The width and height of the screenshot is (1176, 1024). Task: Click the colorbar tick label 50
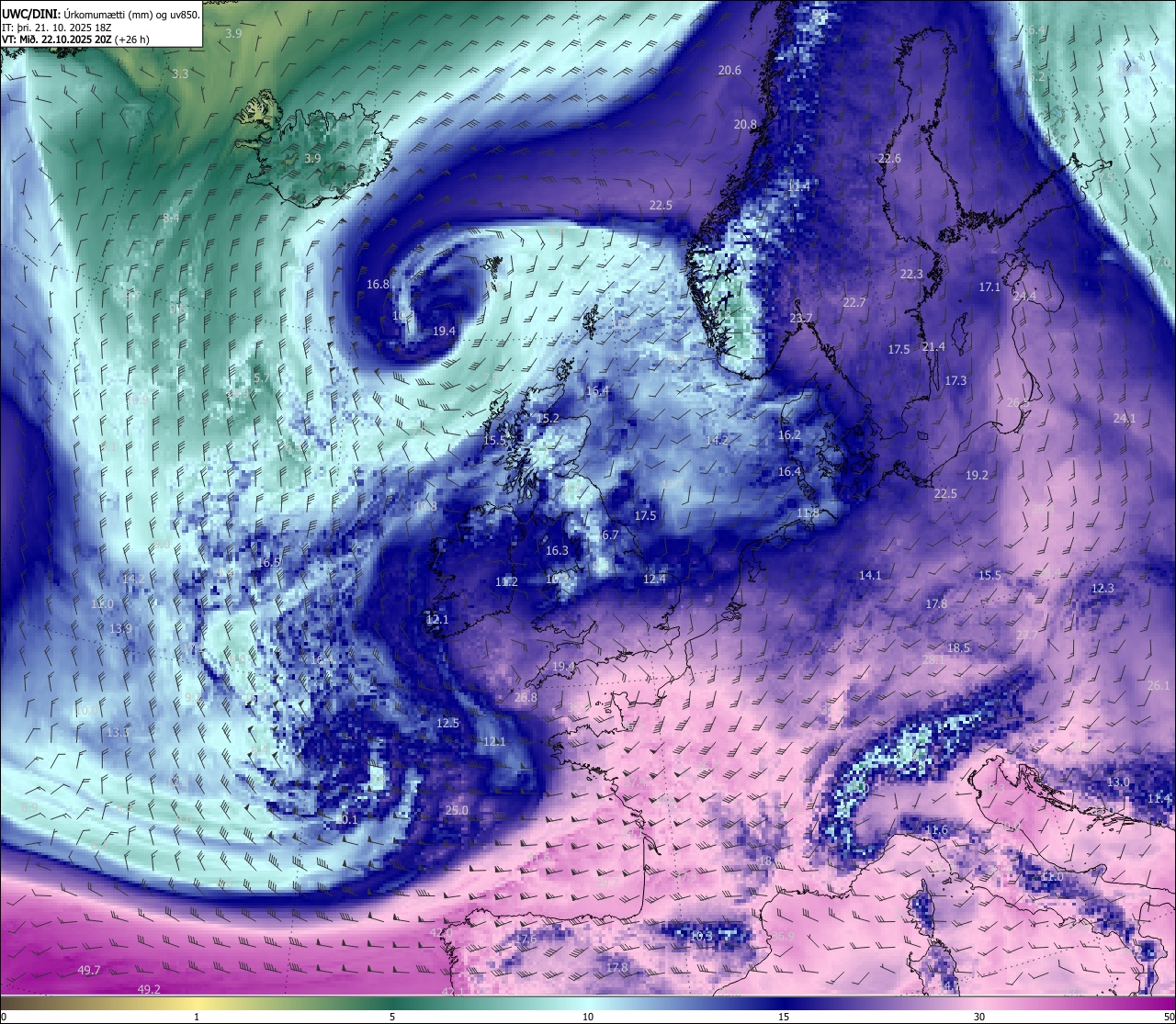click(x=1169, y=1017)
